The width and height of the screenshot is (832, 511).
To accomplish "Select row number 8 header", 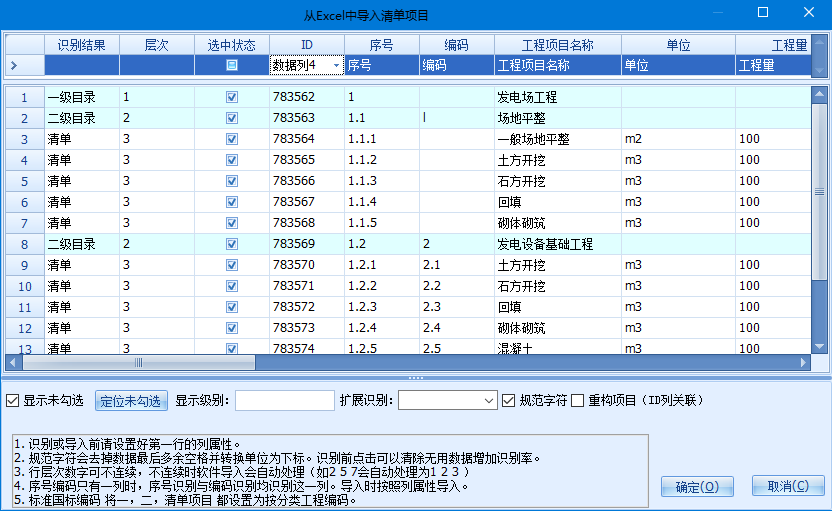I will point(24,244).
